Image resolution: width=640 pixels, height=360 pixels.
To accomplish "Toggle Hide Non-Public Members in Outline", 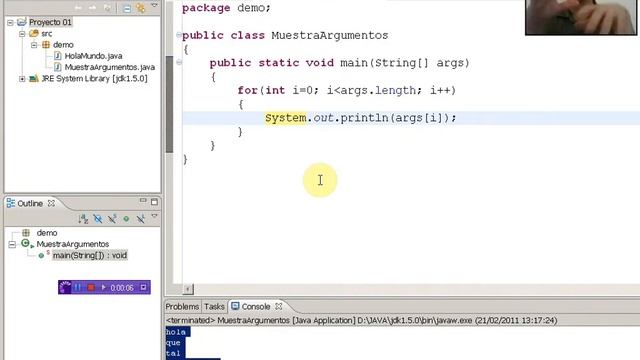I will tap(126, 219).
